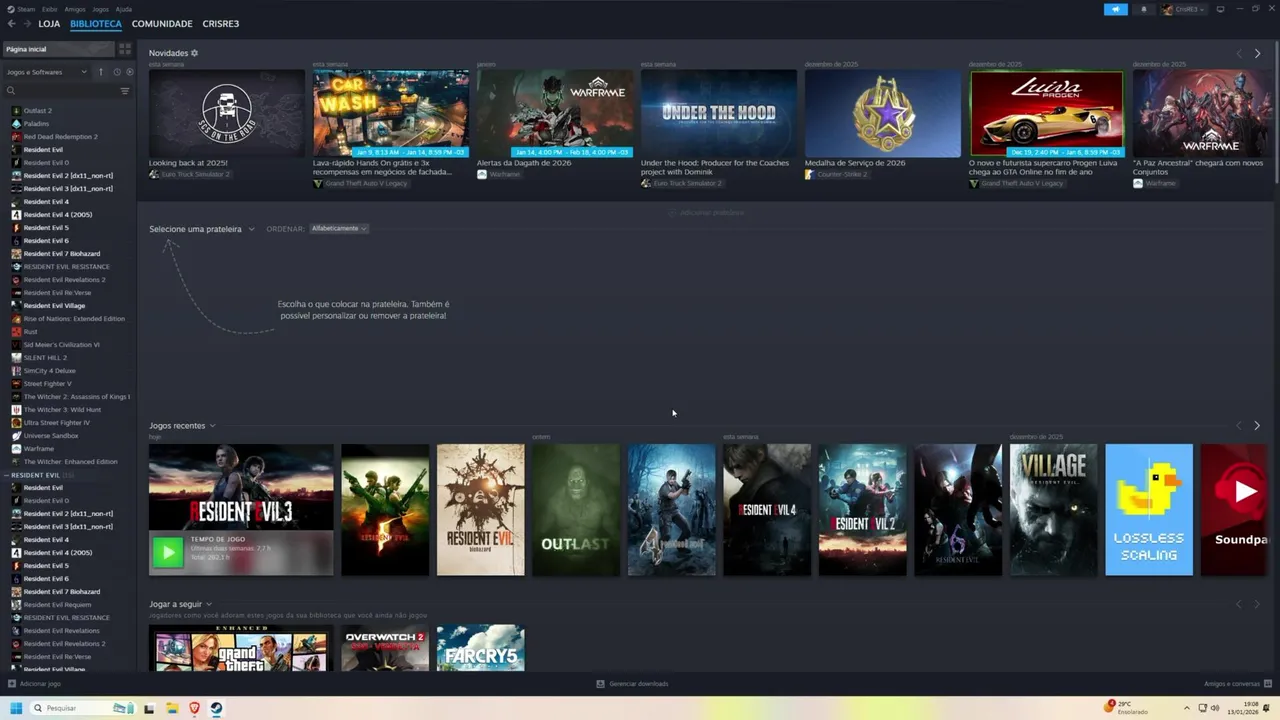Screen dimensions: 1280x720
Task: Select Red Dead Redemption 2 in list
Action: click(x=60, y=136)
